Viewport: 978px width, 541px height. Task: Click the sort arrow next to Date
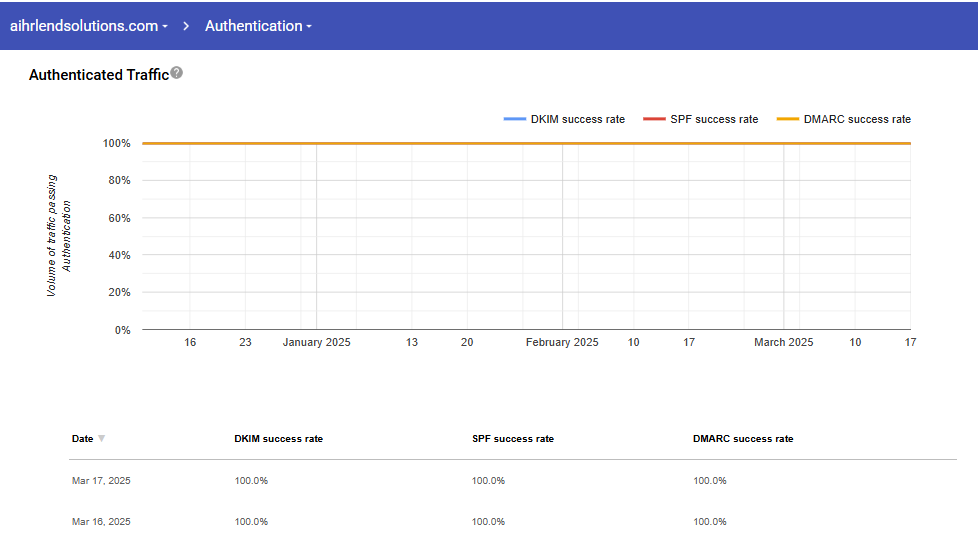click(x=101, y=439)
